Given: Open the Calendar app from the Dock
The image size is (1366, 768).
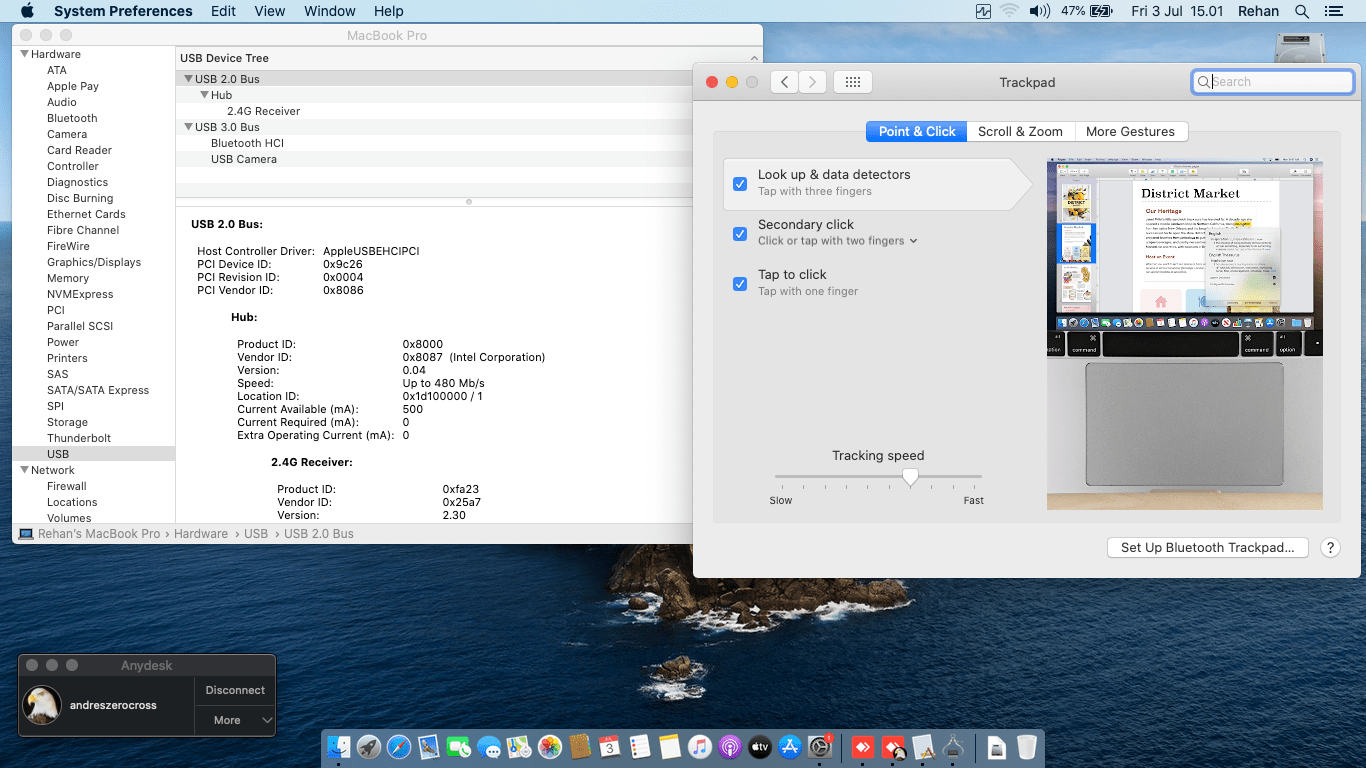Looking at the screenshot, I should [x=610, y=747].
